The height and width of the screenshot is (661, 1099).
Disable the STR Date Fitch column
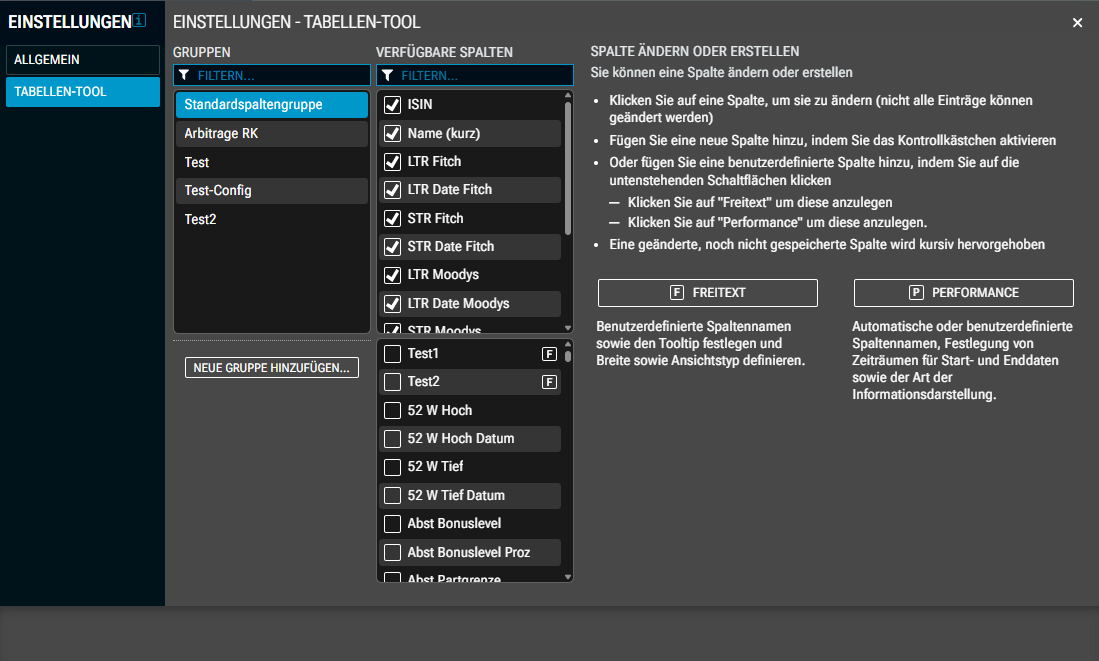point(392,247)
